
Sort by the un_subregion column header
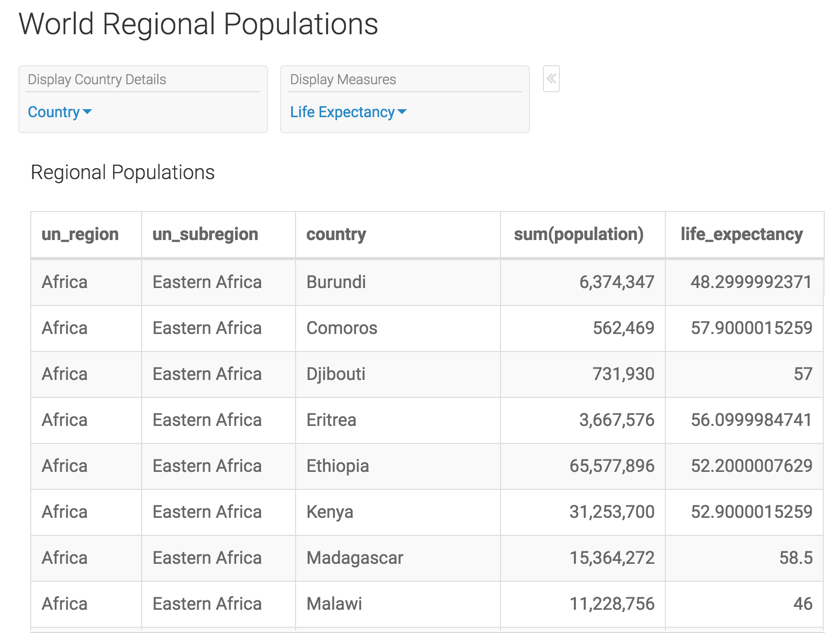pyautogui.click(x=205, y=234)
